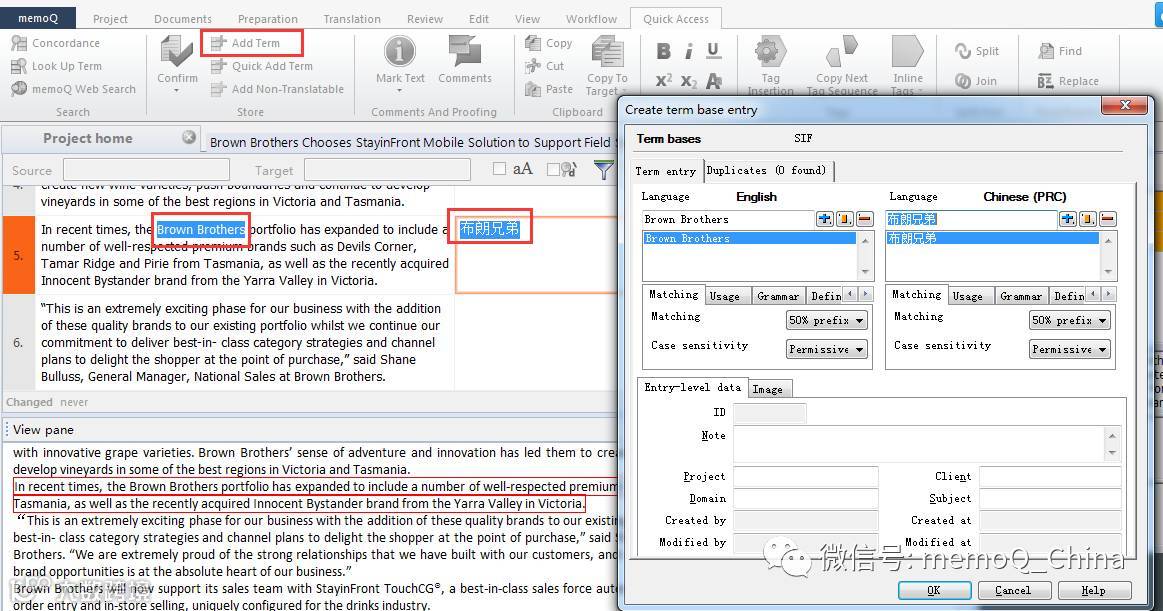Open the English Grammar tab
The width and height of the screenshot is (1163, 611).
pyautogui.click(x=778, y=296)
